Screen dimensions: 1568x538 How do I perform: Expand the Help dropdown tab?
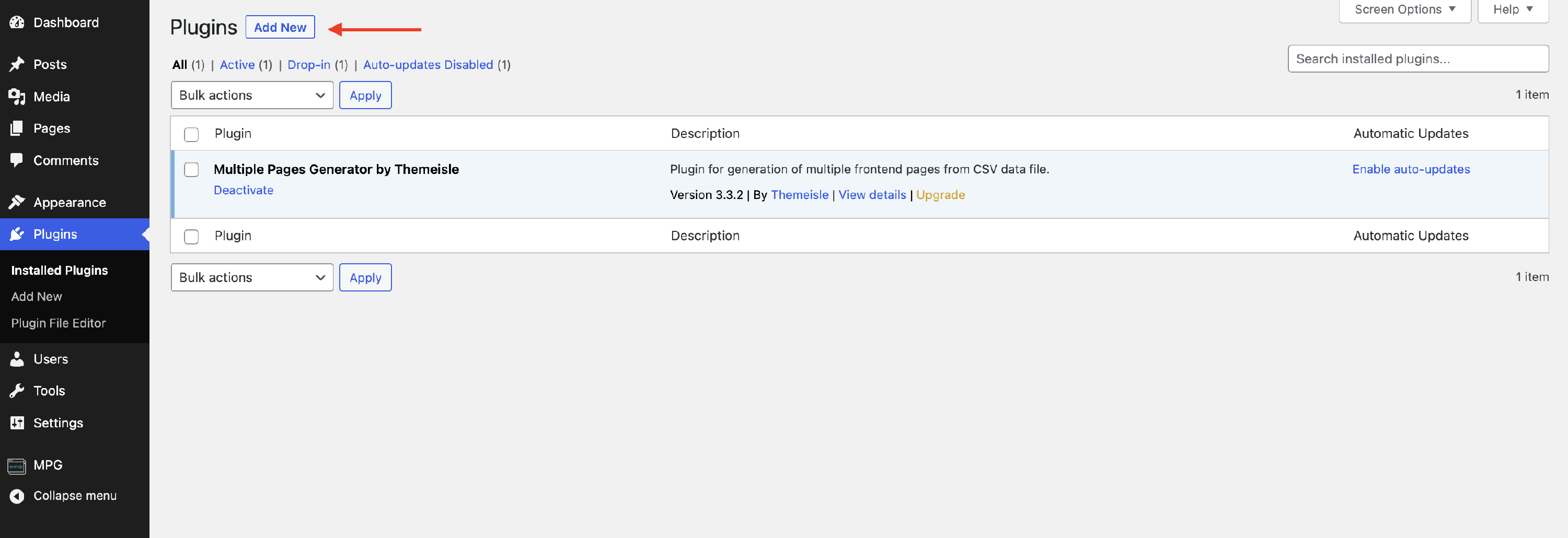click(x=1512, y=10)
